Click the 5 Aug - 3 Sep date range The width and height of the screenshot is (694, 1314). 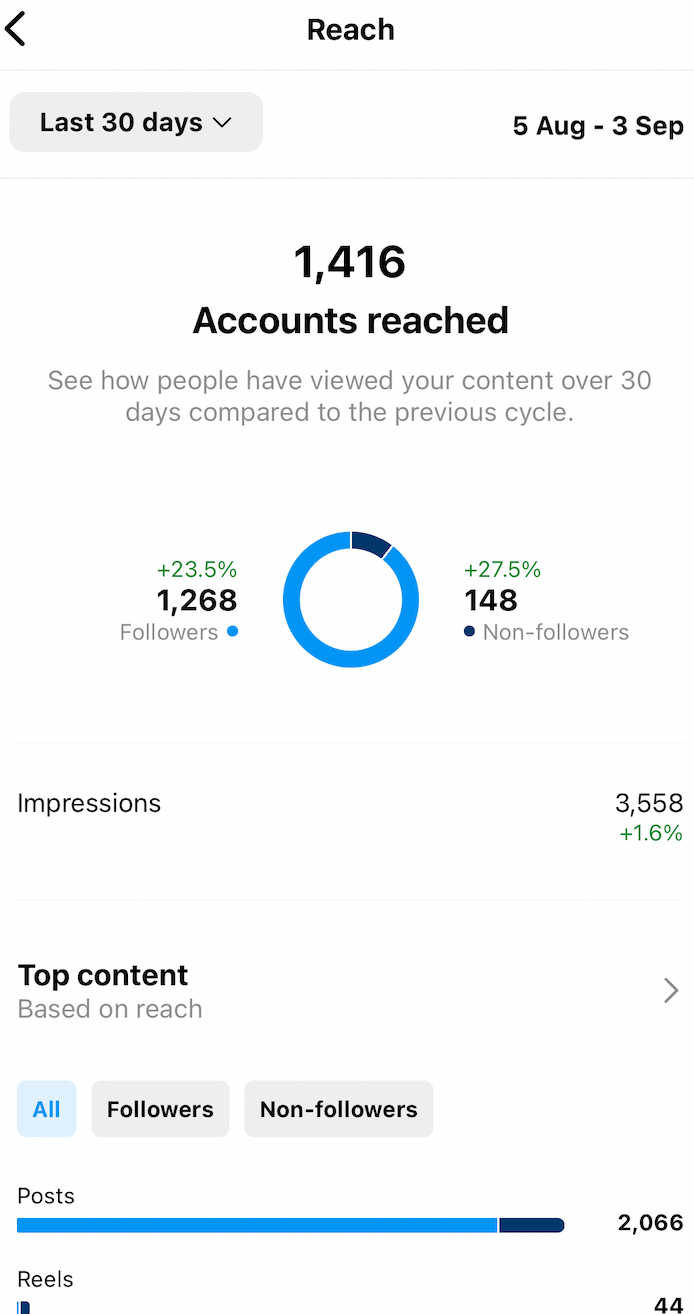pyautogui.click(x=598, y=126)
